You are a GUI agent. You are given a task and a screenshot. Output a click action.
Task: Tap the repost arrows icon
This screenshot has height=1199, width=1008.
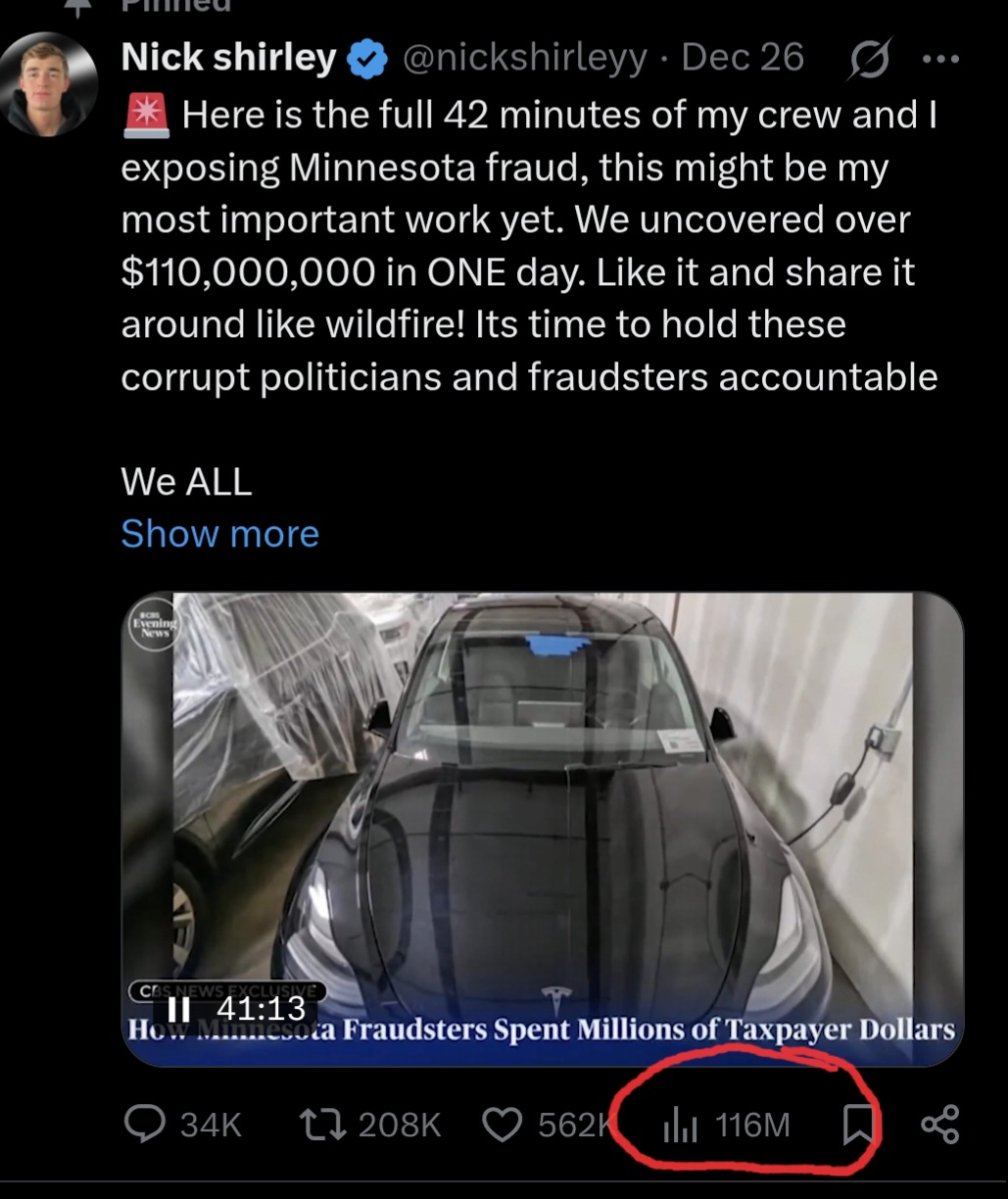pos(323,1125)
